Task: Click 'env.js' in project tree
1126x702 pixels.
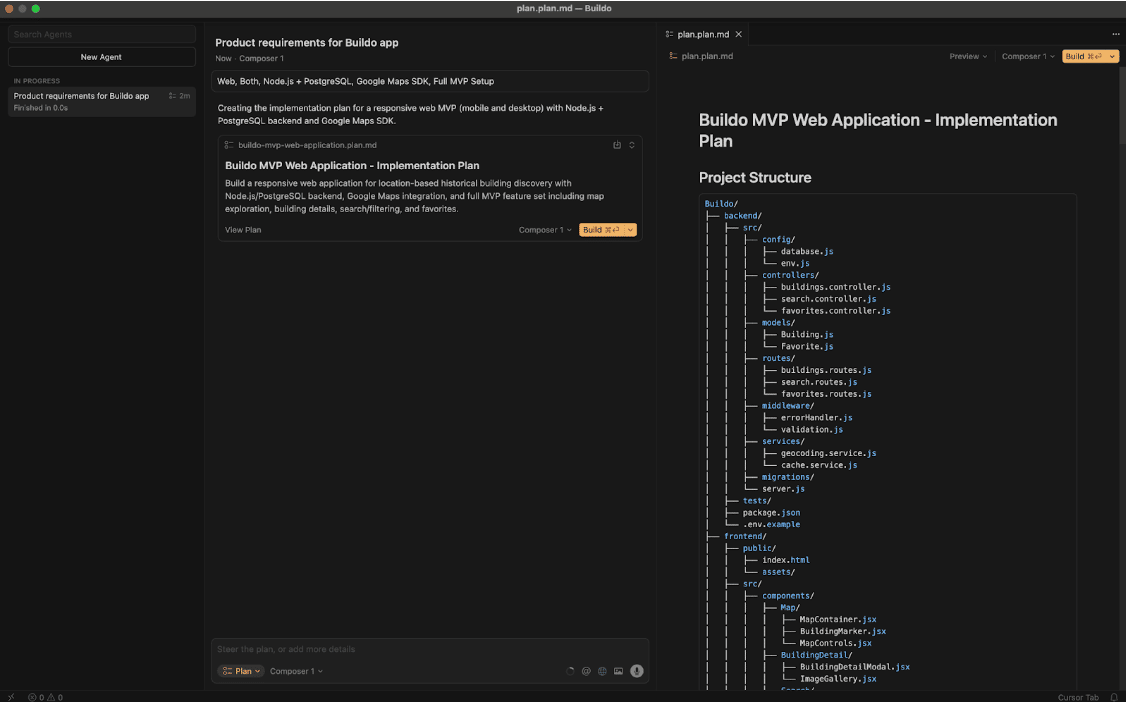Action: pyautogui.click(x=795, y=263)
